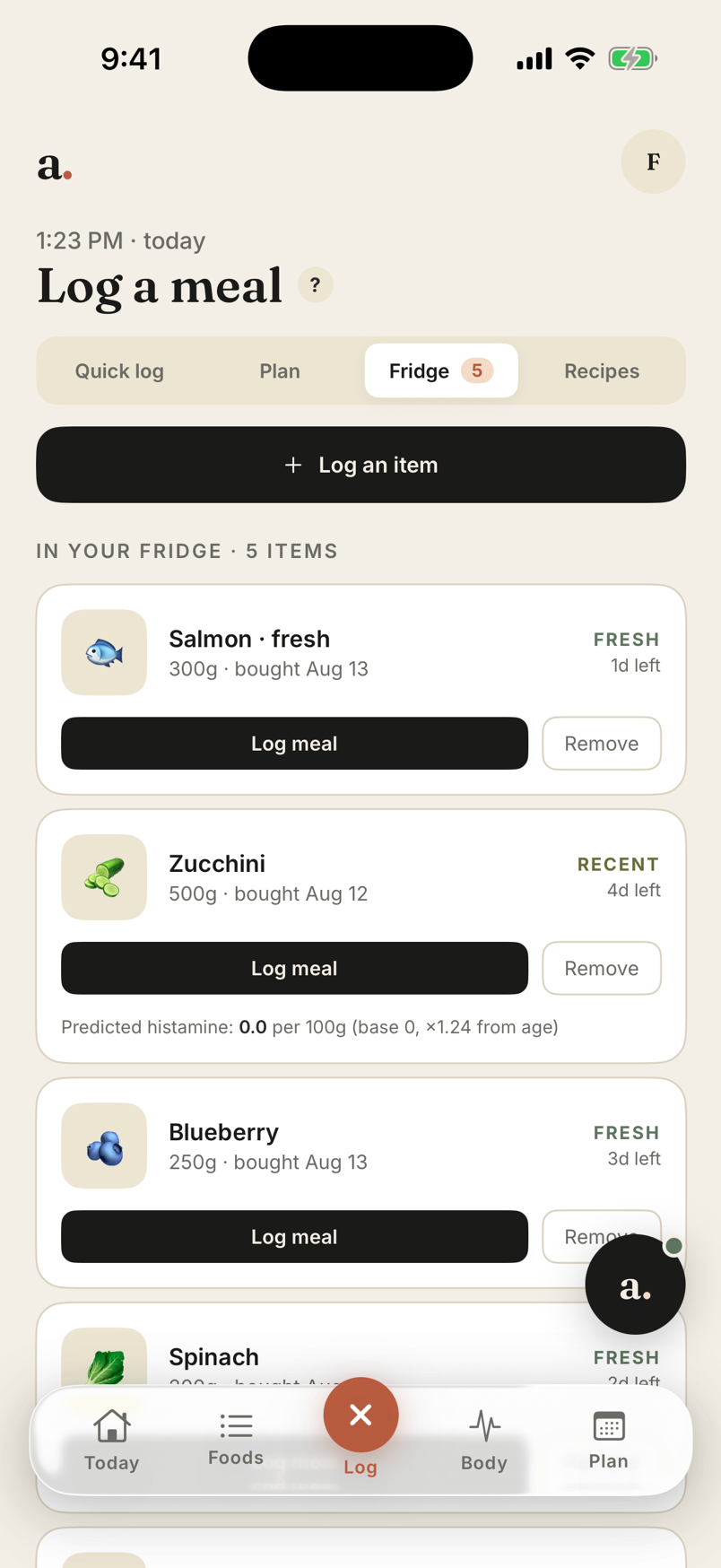Tap the Salmon fish icon
Image resolution: width=721 pixels, height=1568 pixels.
[x=104, y=652]
